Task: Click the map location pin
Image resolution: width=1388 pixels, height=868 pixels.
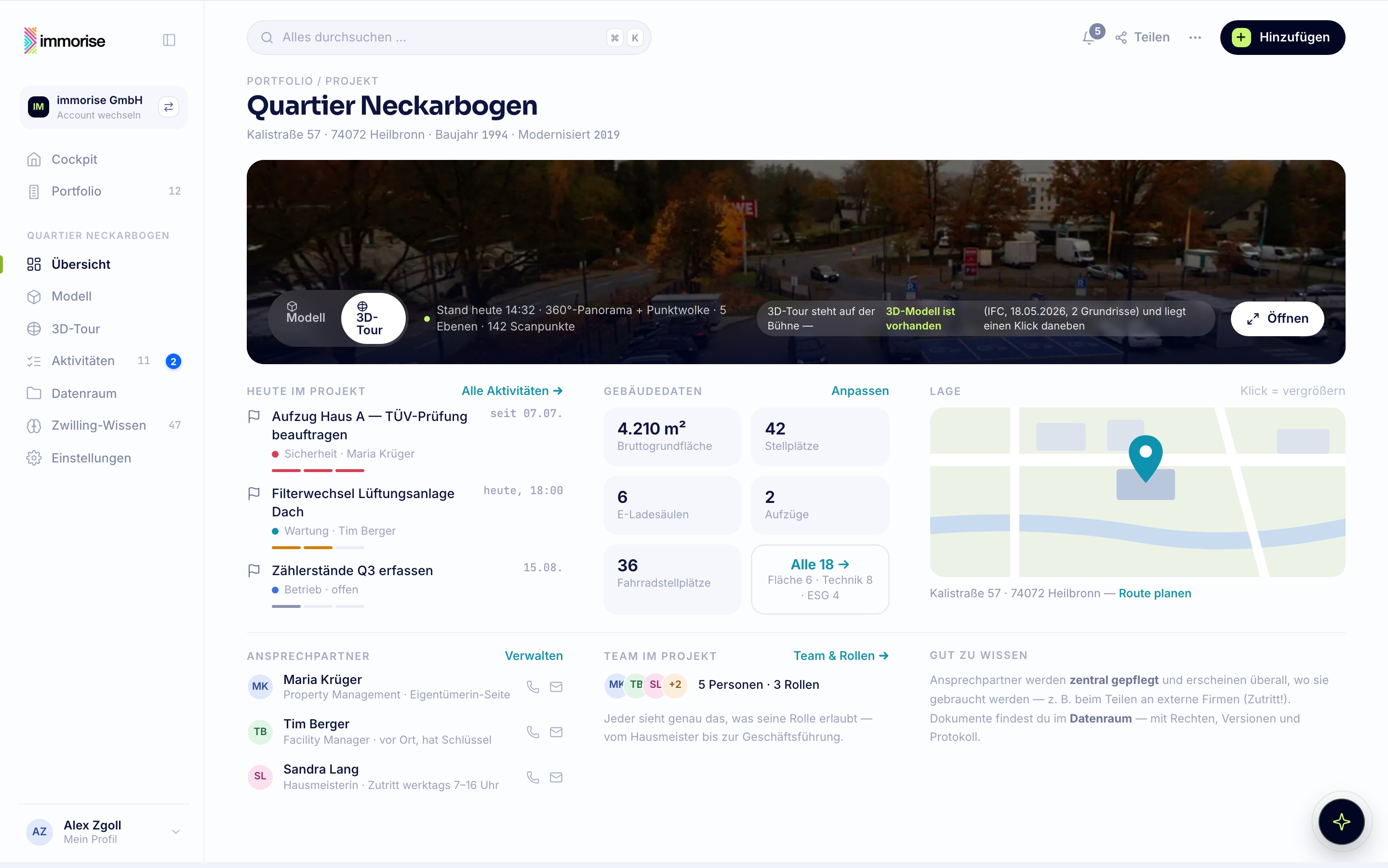Action: [x=1146, y=458]
